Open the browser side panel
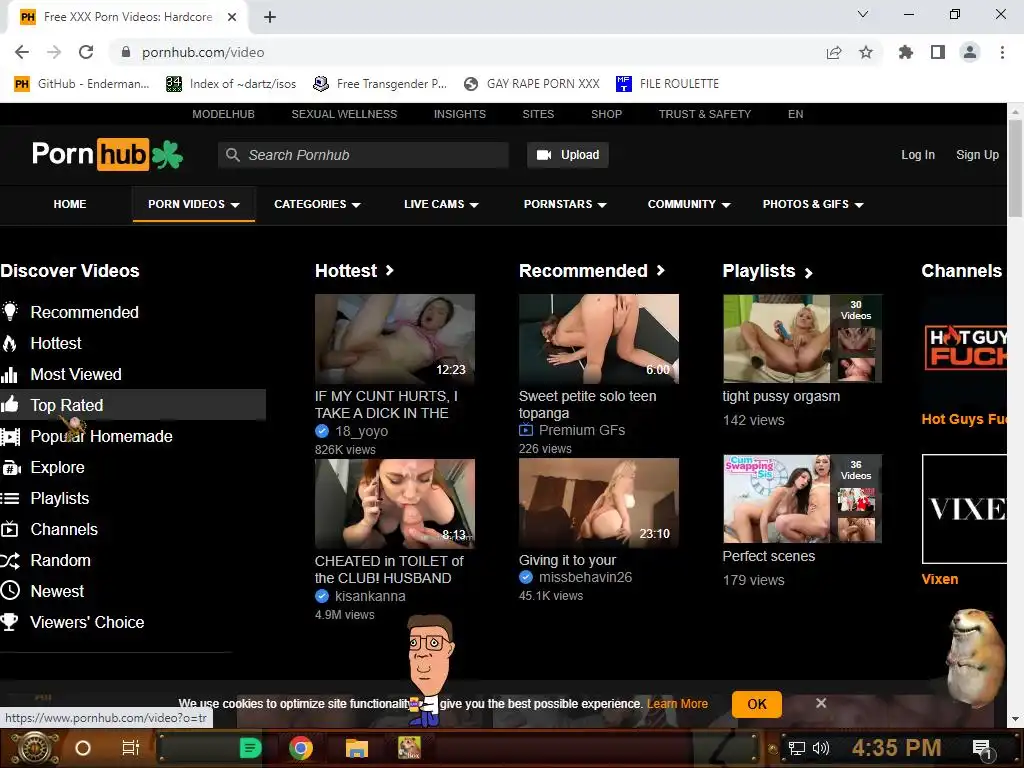Image resolution: width=1024 pixels, height=768 pixels. pyautogui.click(x=938, y=52)
